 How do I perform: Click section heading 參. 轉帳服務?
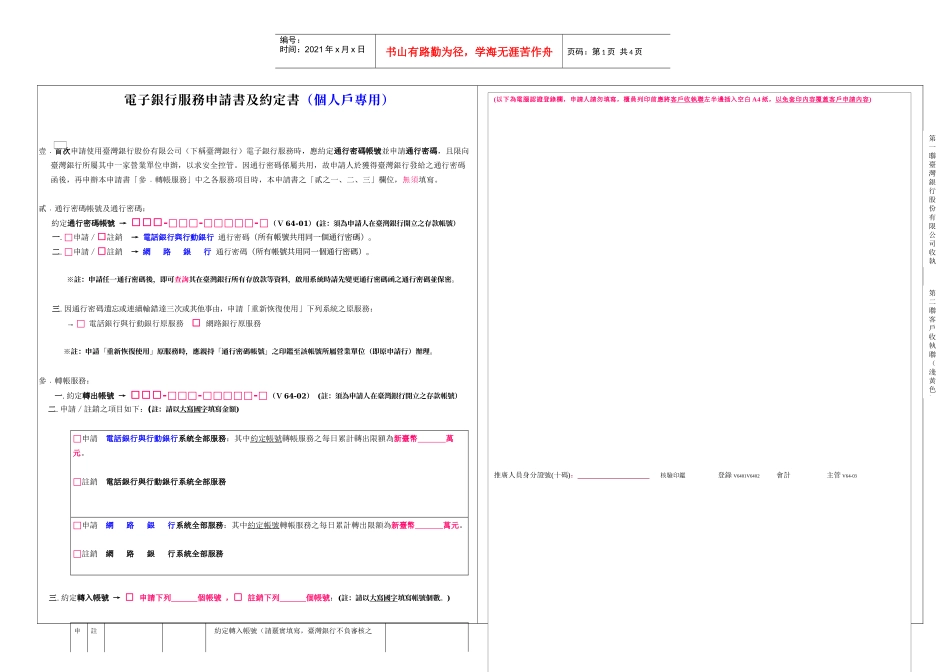[64, 381]
